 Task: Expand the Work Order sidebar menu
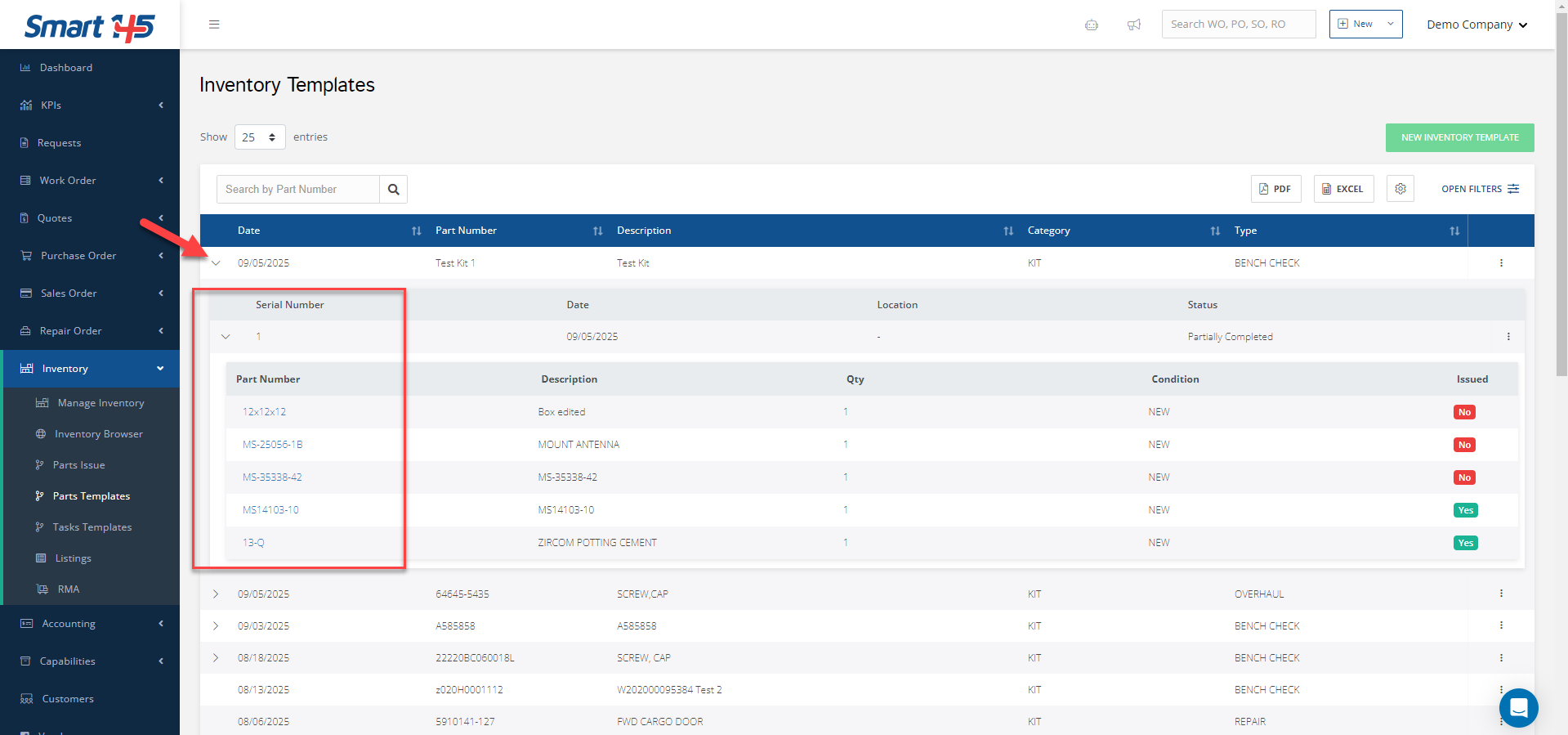90,181
